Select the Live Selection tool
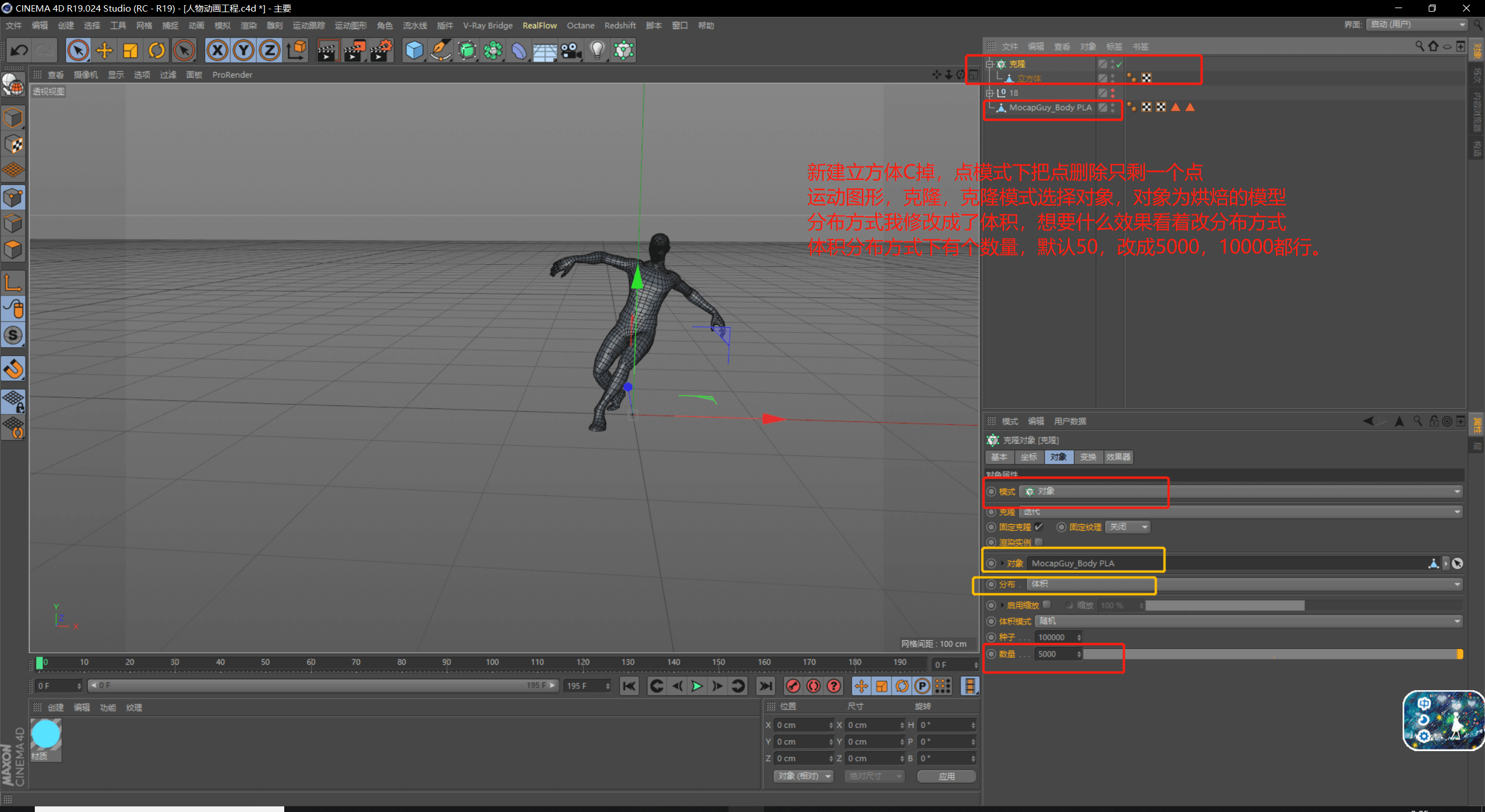This screenshot has height=812, width=1485. click(x=78, y=50)
